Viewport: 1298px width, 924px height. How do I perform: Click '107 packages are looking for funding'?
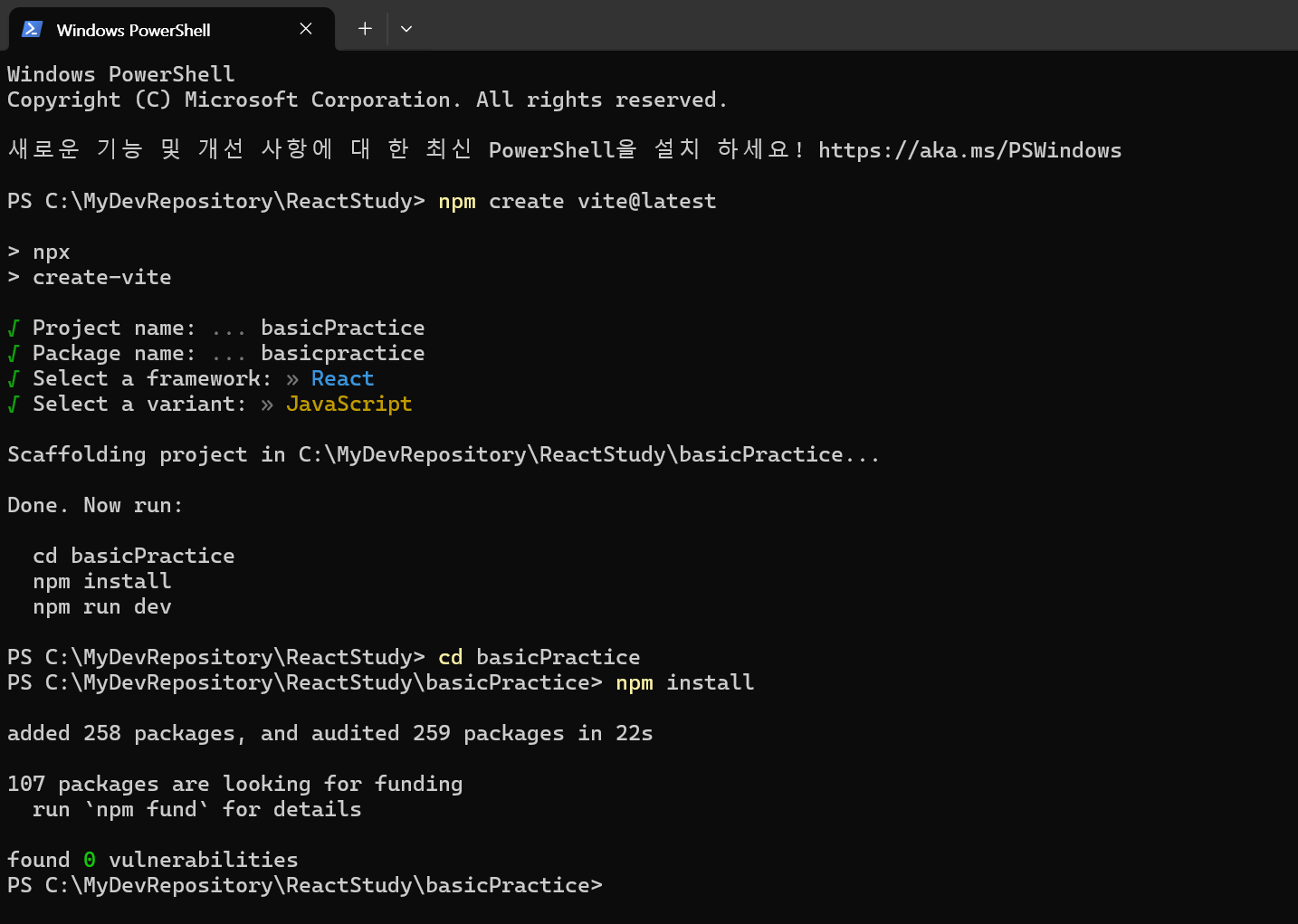click(235, 784)
